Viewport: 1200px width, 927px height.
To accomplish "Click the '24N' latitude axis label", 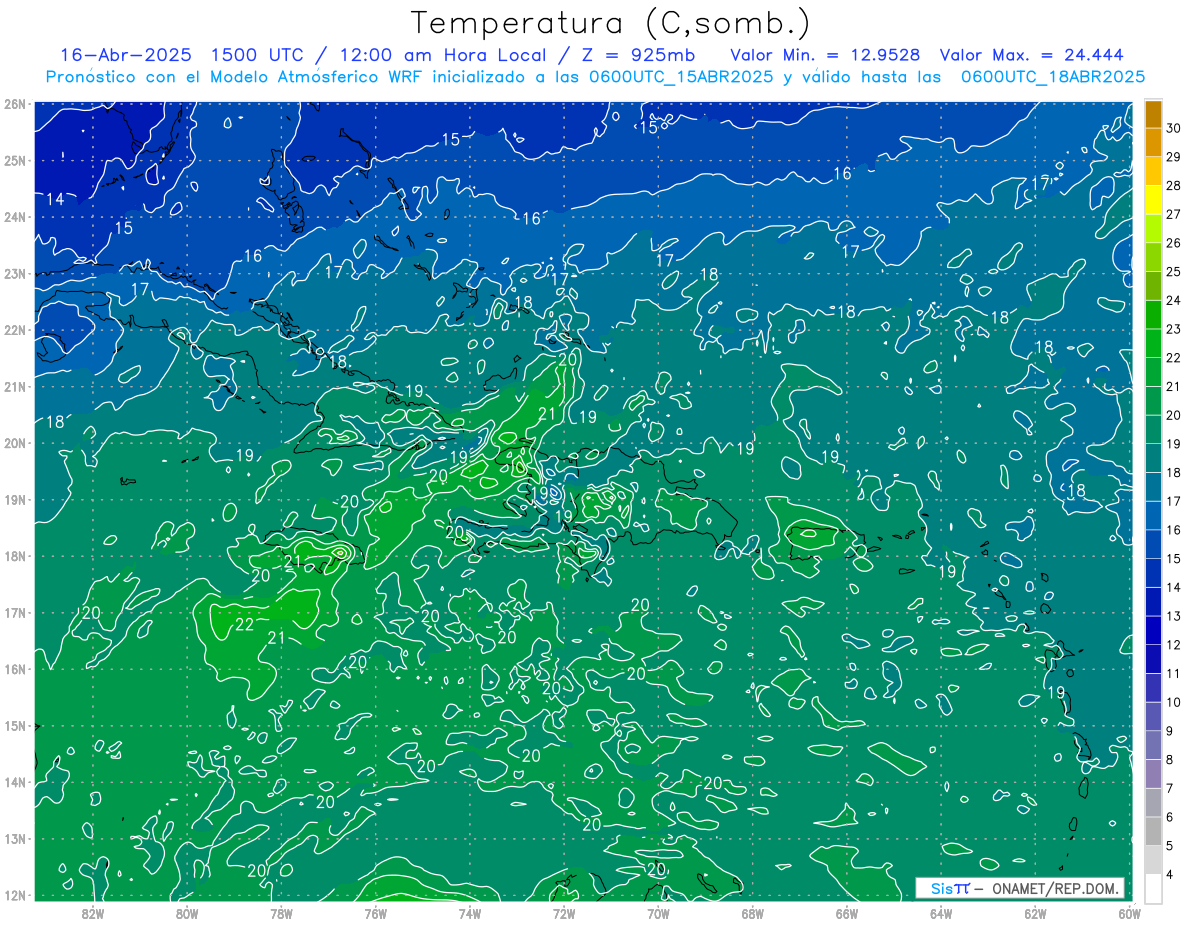I will tap(15, 217).
